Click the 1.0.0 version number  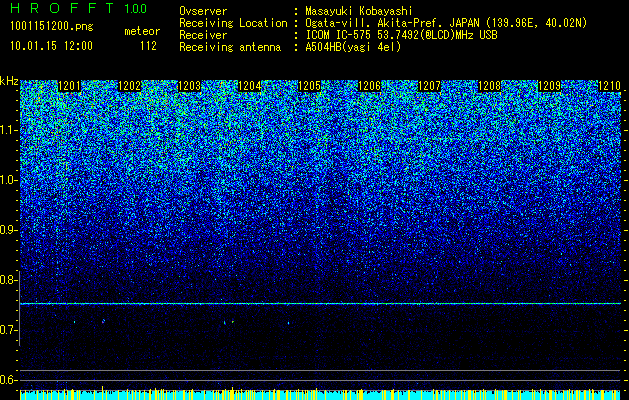[135, 9]
